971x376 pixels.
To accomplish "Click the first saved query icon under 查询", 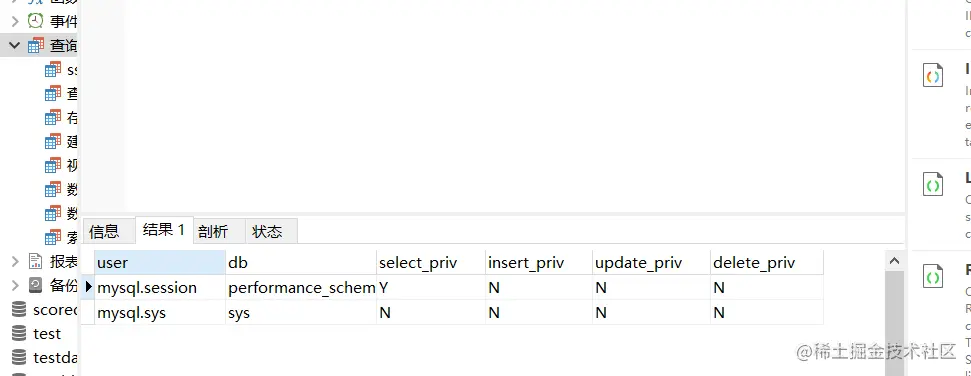I will point(53,69).
